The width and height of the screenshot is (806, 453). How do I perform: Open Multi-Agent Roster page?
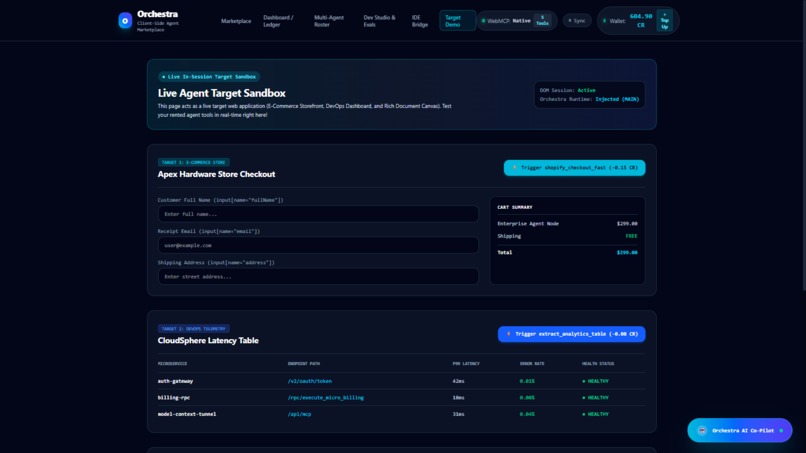pyautogui.click(x=329, y=21)
